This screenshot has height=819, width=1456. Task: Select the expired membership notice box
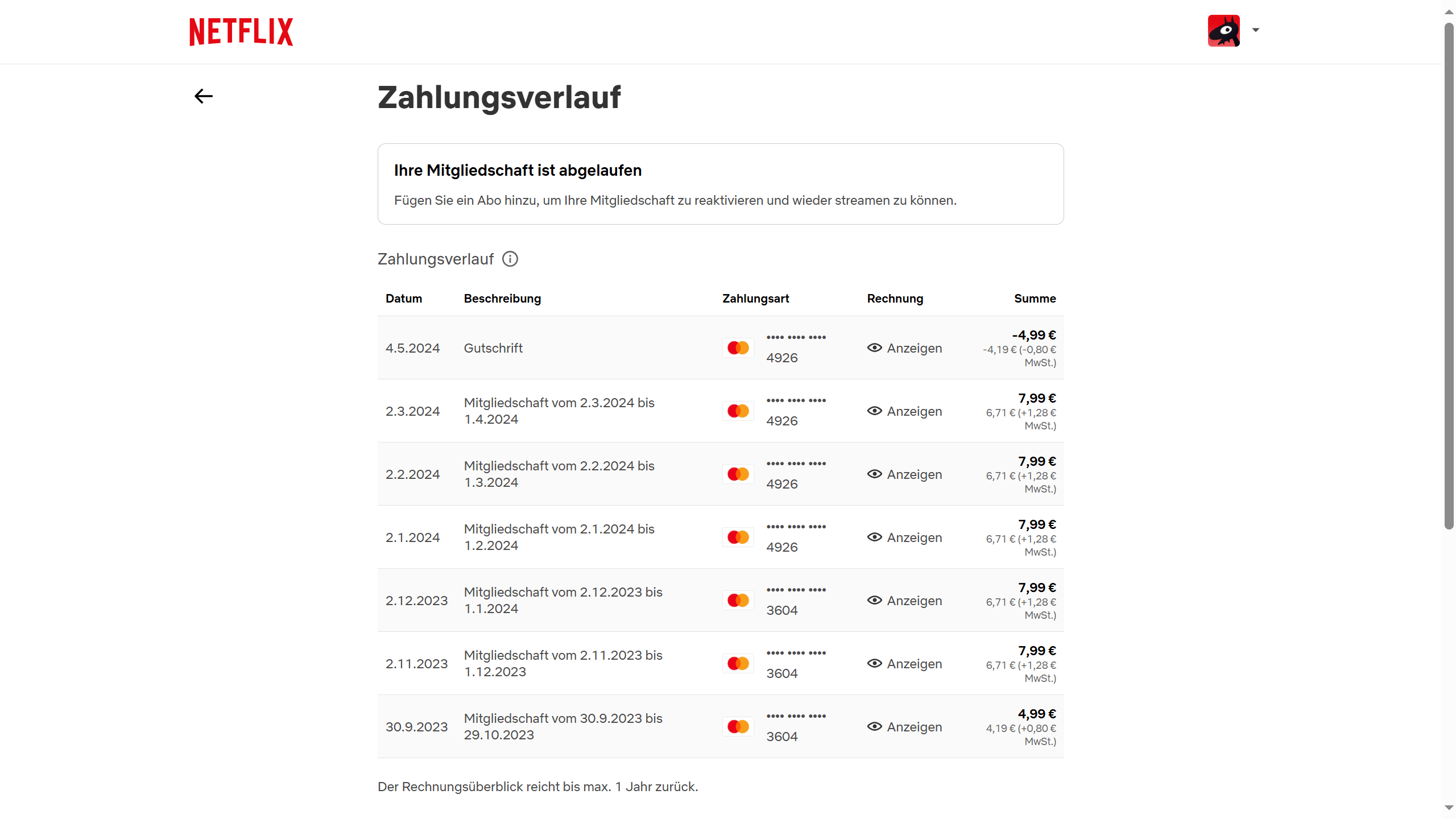[721, 184]
